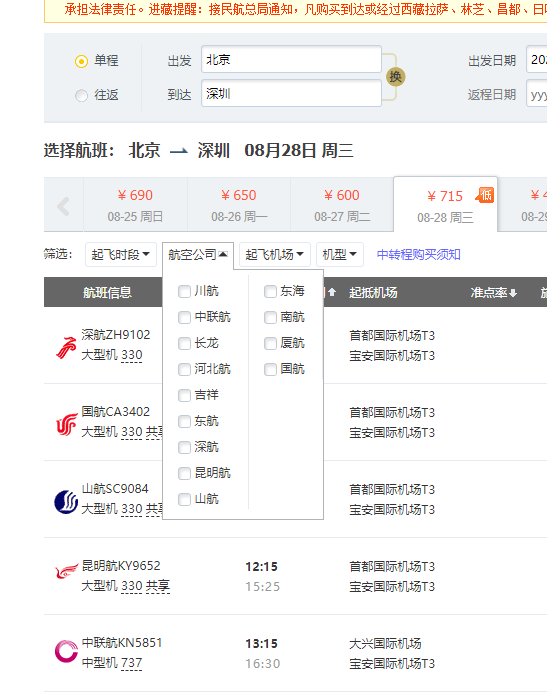The image size is (547, 694).
Task: Check the 中联航 airline checkbox
Action: [184, 317]
